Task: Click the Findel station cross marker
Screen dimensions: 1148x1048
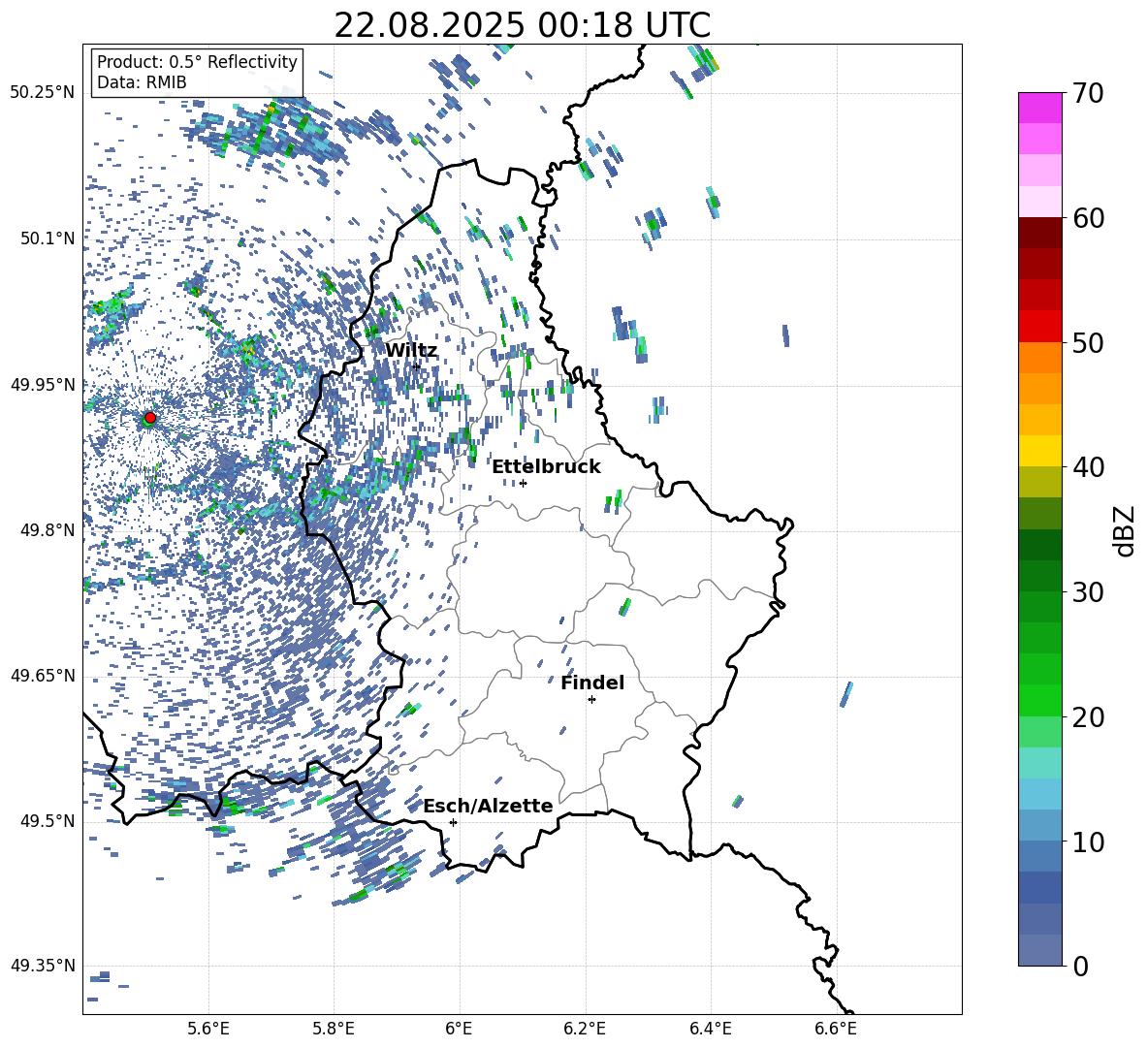Action: point(591,700)
